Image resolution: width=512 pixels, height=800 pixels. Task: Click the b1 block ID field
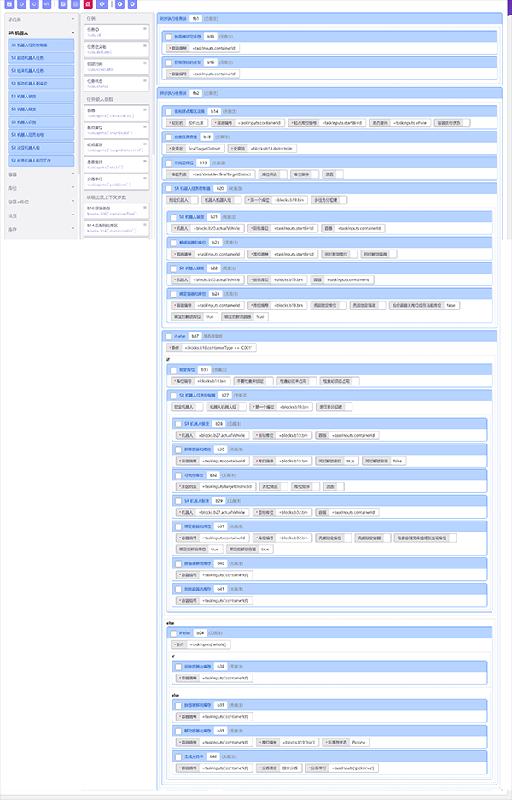tap(196, 18)
